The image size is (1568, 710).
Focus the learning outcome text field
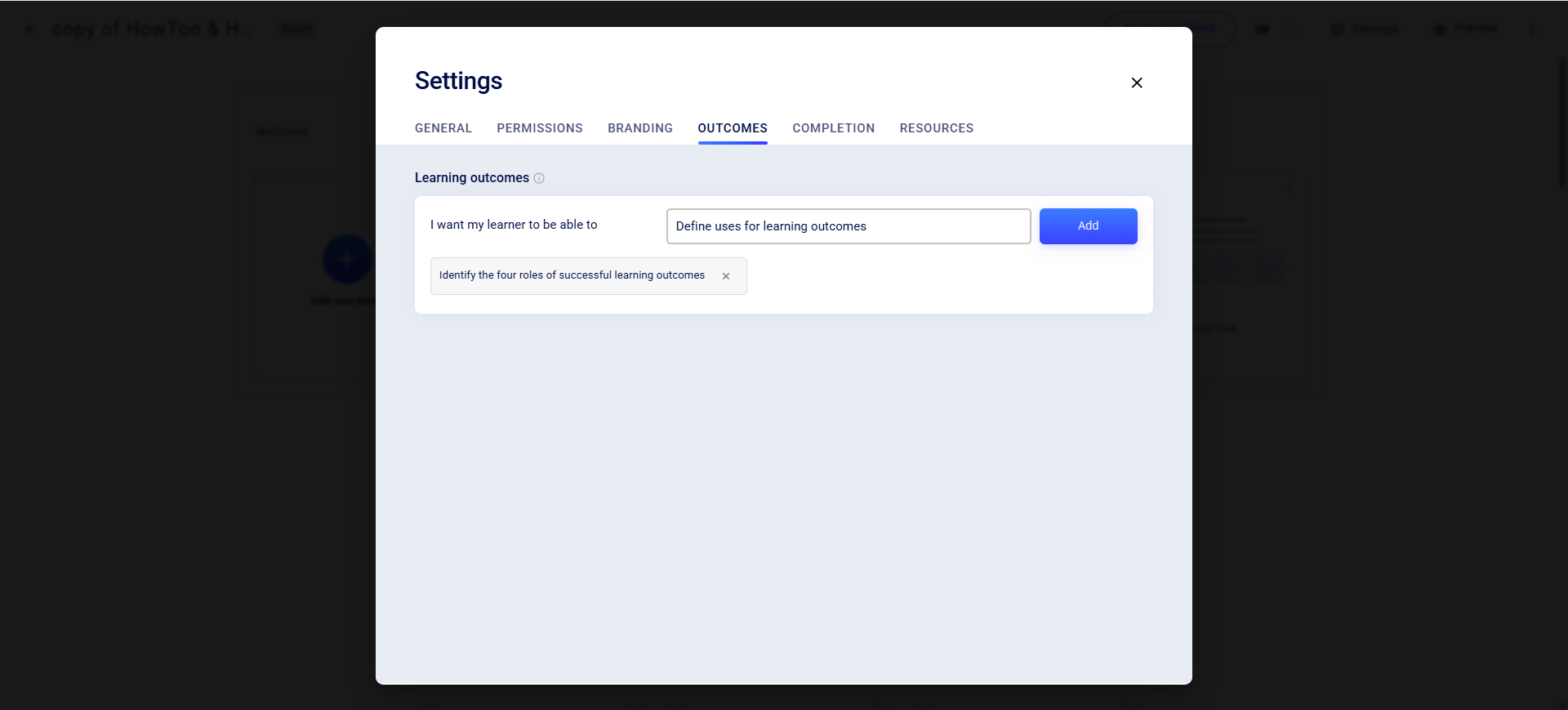pyautogui.click(x=848, y=226)
